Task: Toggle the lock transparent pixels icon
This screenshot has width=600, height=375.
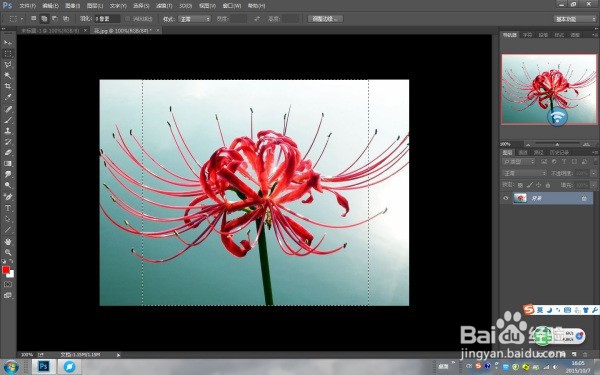Action: pos(520,185)
